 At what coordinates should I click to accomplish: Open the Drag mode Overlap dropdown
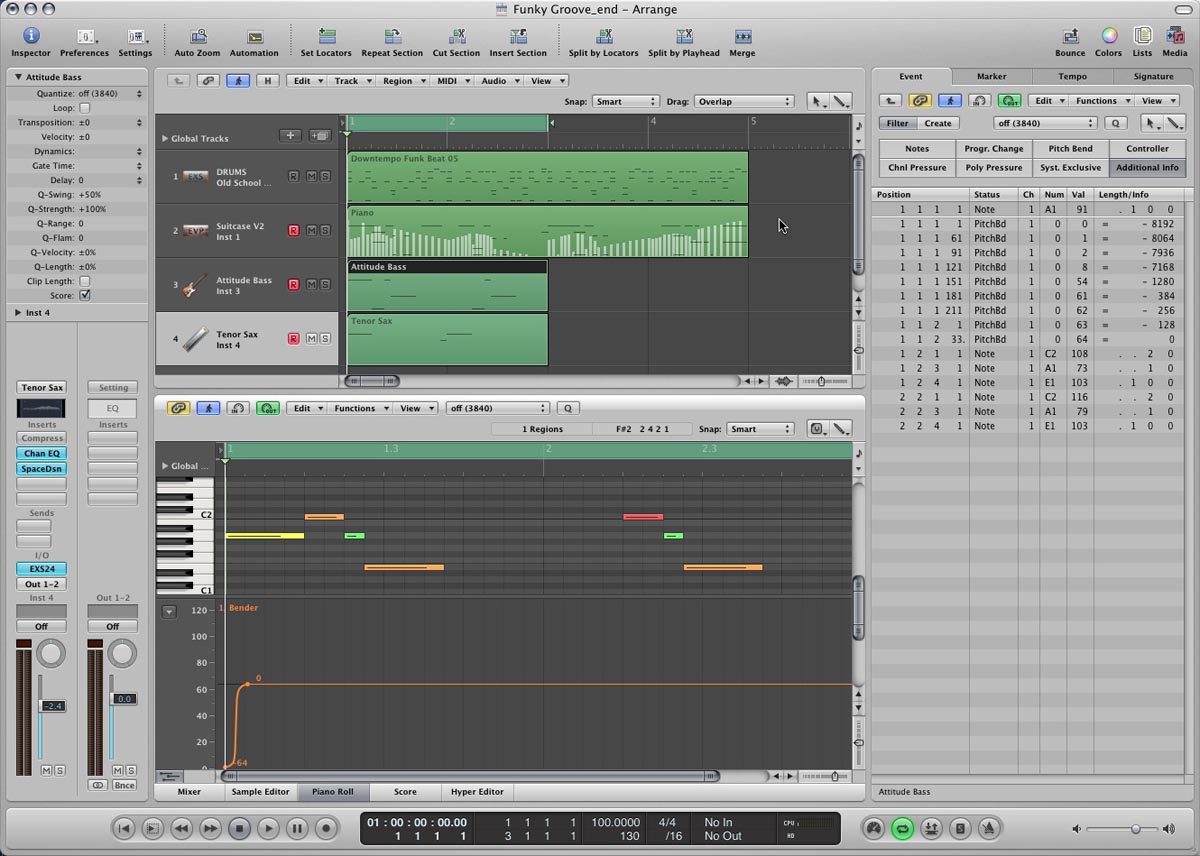pos(743,101)
